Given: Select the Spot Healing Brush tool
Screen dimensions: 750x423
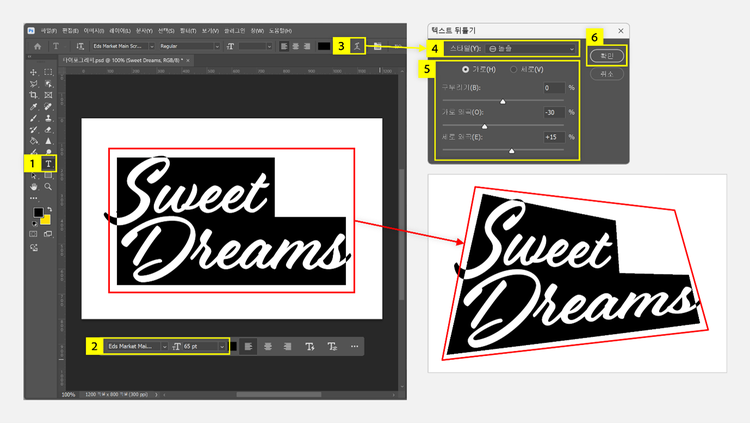Looking at the screenshot, I should (48, 107).
